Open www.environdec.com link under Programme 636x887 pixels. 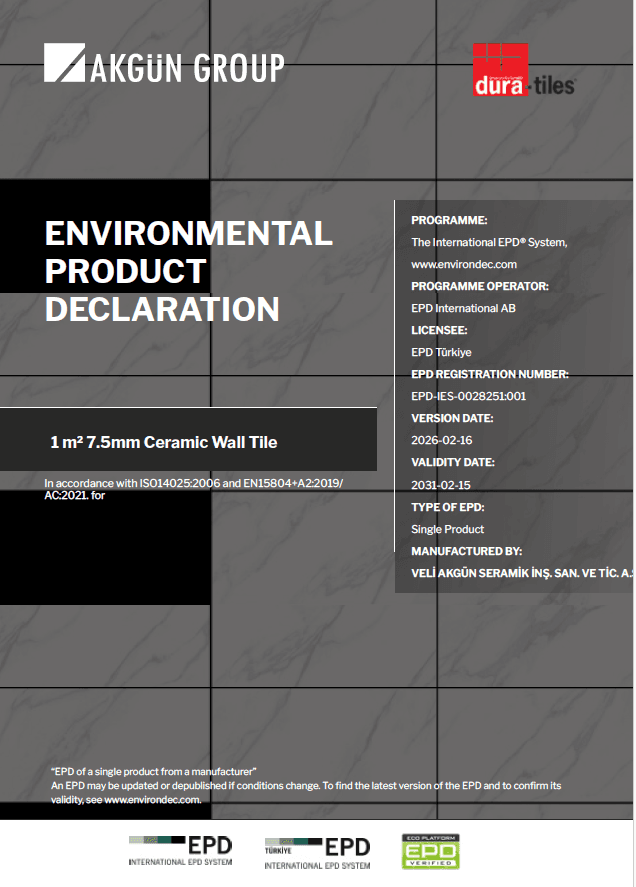click(x=464, y=264)
